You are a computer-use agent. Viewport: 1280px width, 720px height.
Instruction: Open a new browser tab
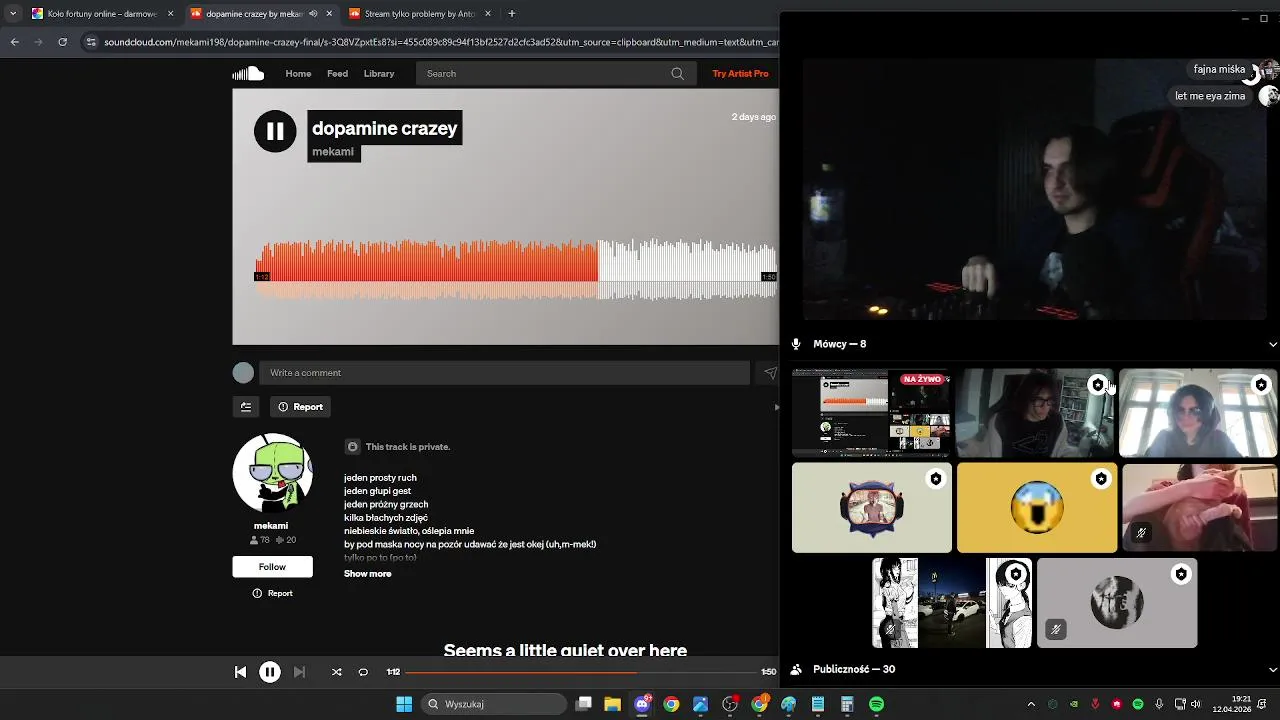pos(511,14)
